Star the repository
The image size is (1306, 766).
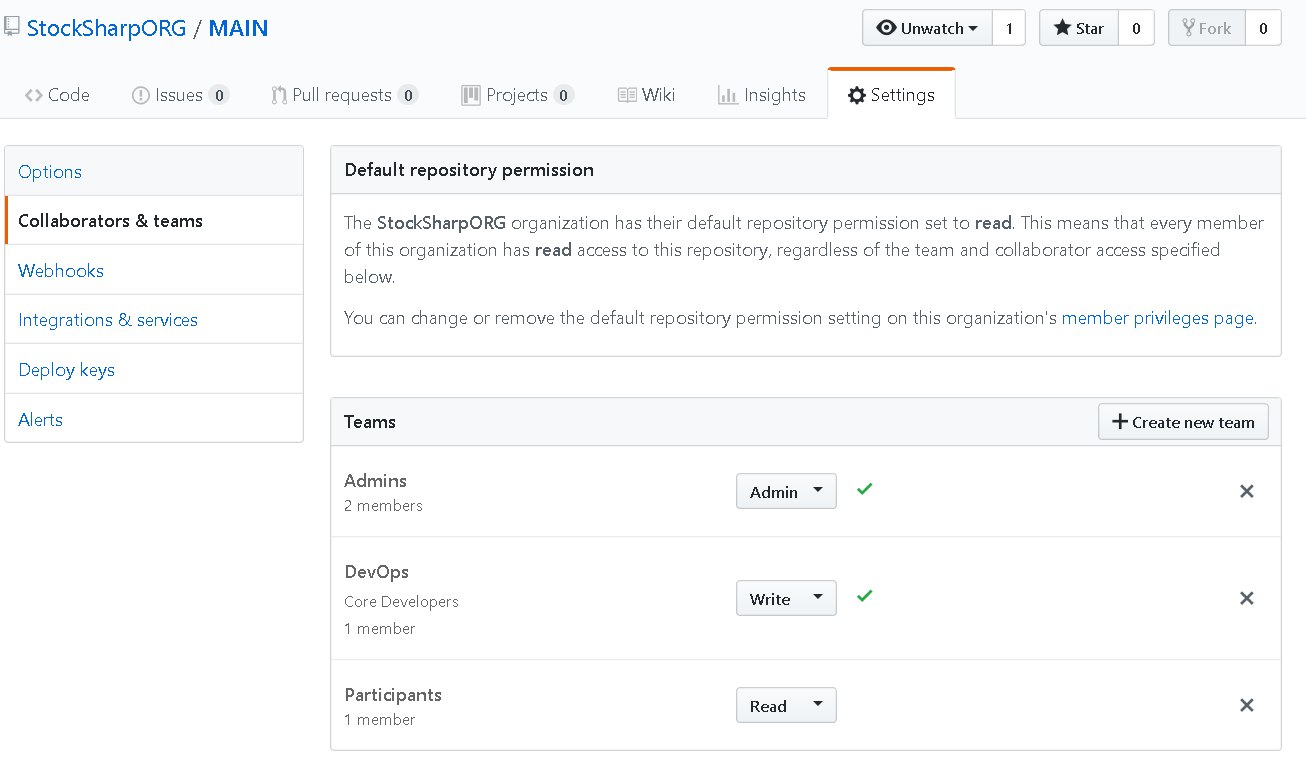1078,28
